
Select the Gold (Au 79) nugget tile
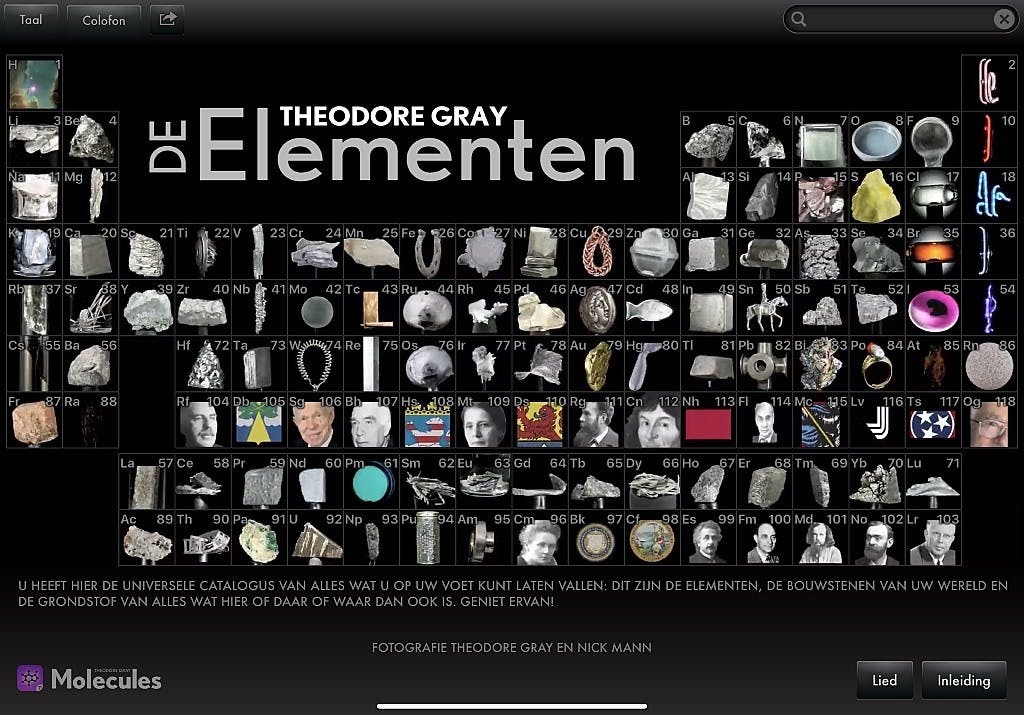click(x=596, y=364)
